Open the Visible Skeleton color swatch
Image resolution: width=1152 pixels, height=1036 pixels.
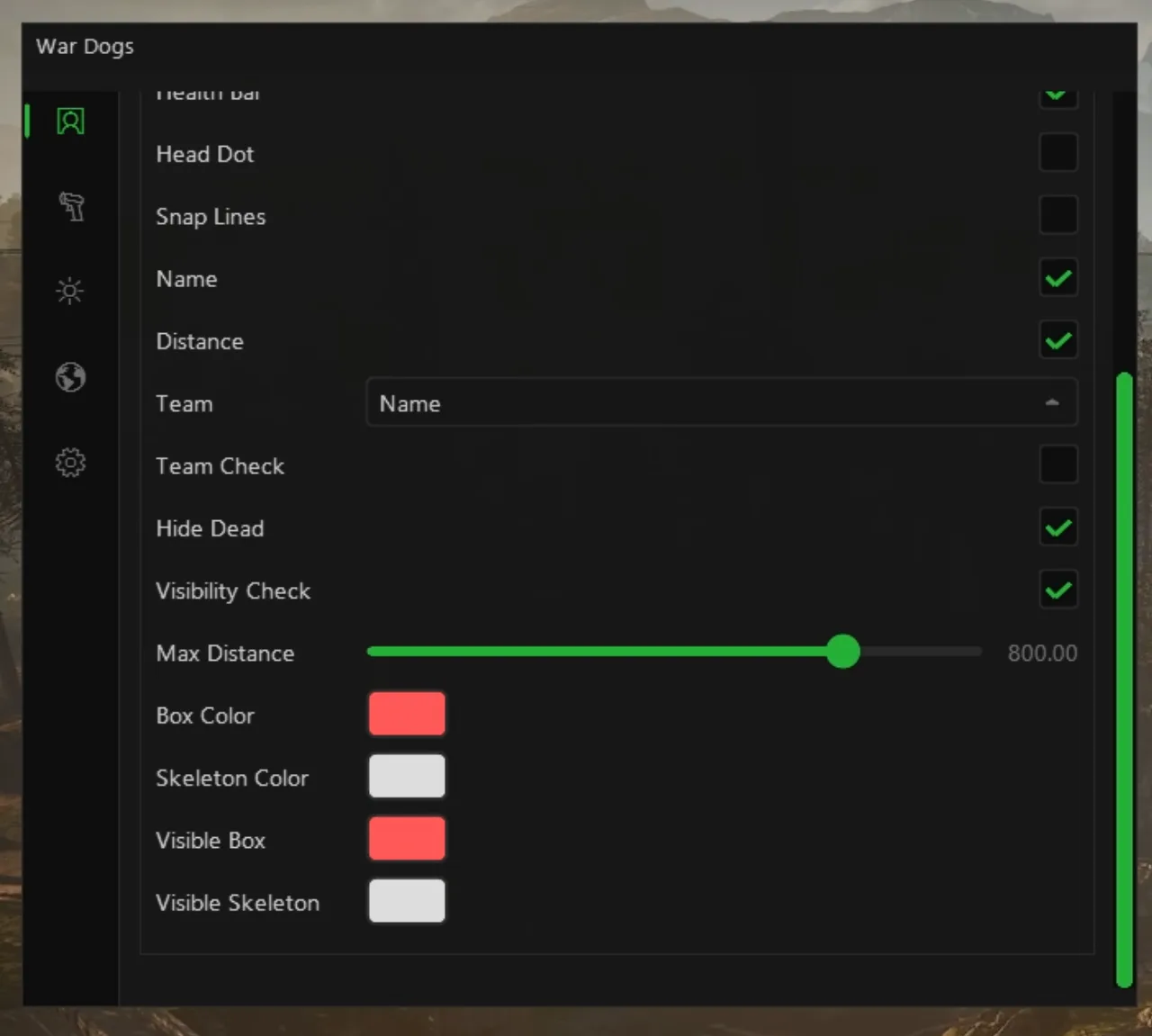(407, 902)
